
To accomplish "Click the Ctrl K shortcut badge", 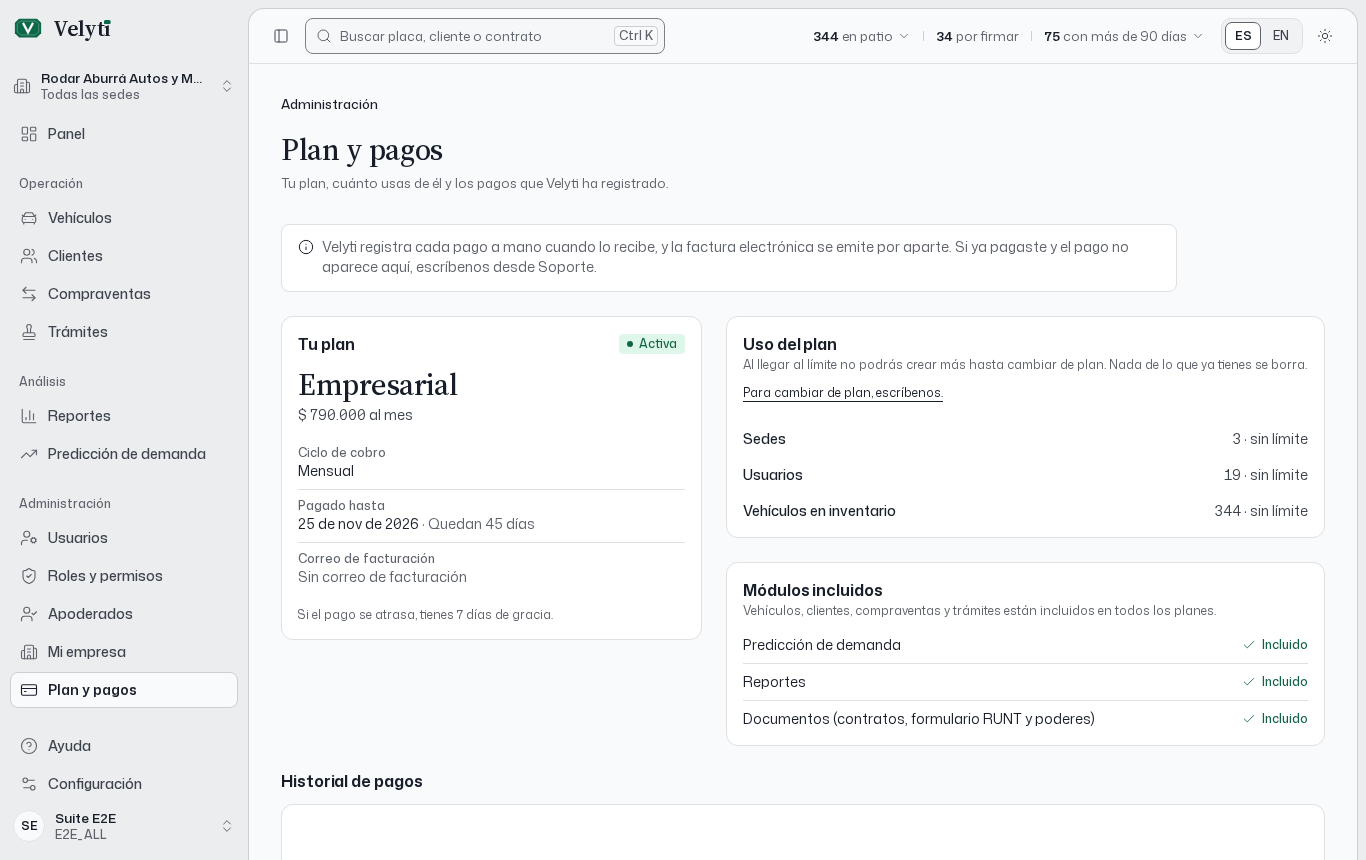I will pyautogui.click(x=636, y=36).
